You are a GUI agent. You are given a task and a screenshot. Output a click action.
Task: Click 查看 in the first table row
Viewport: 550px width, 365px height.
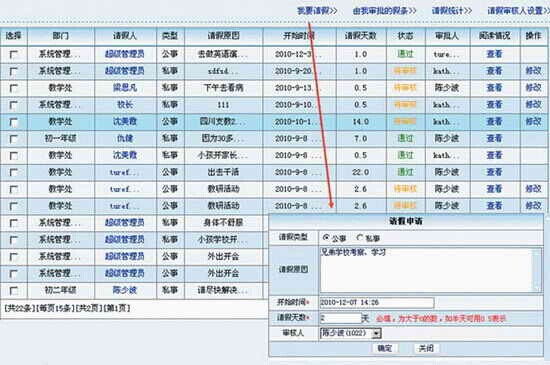495,54
